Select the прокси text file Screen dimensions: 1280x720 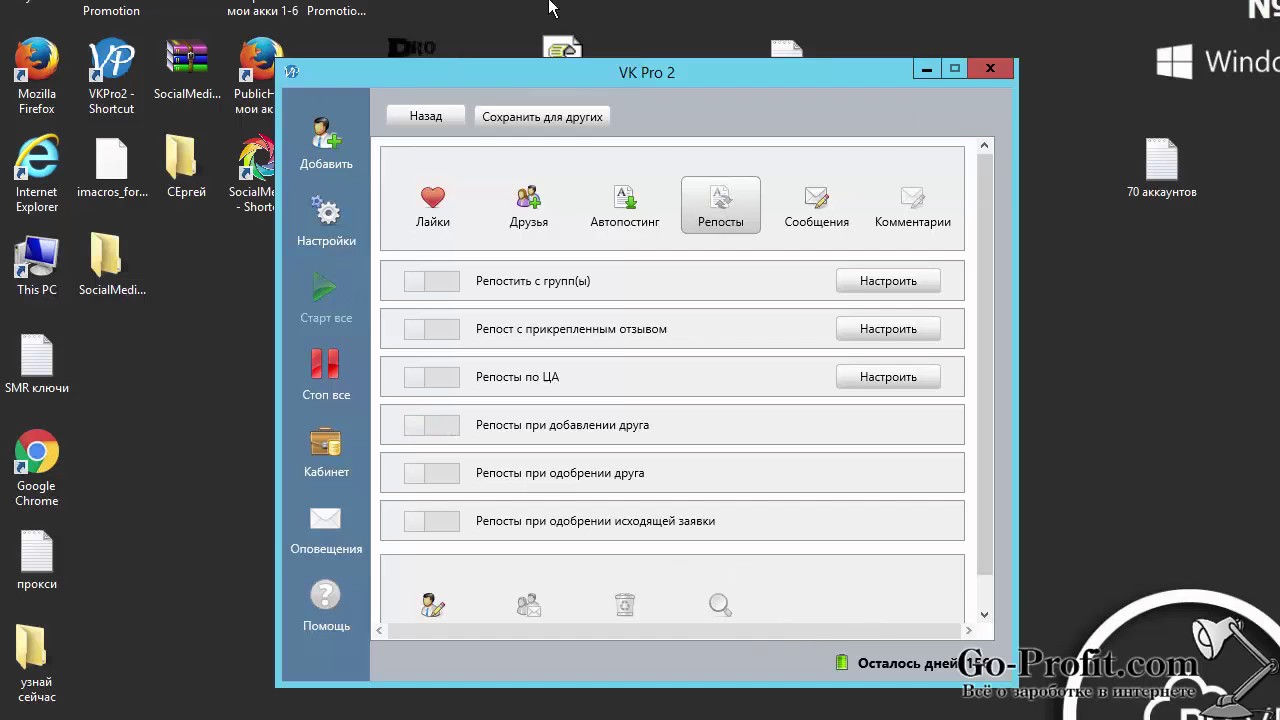click(37, 560)
